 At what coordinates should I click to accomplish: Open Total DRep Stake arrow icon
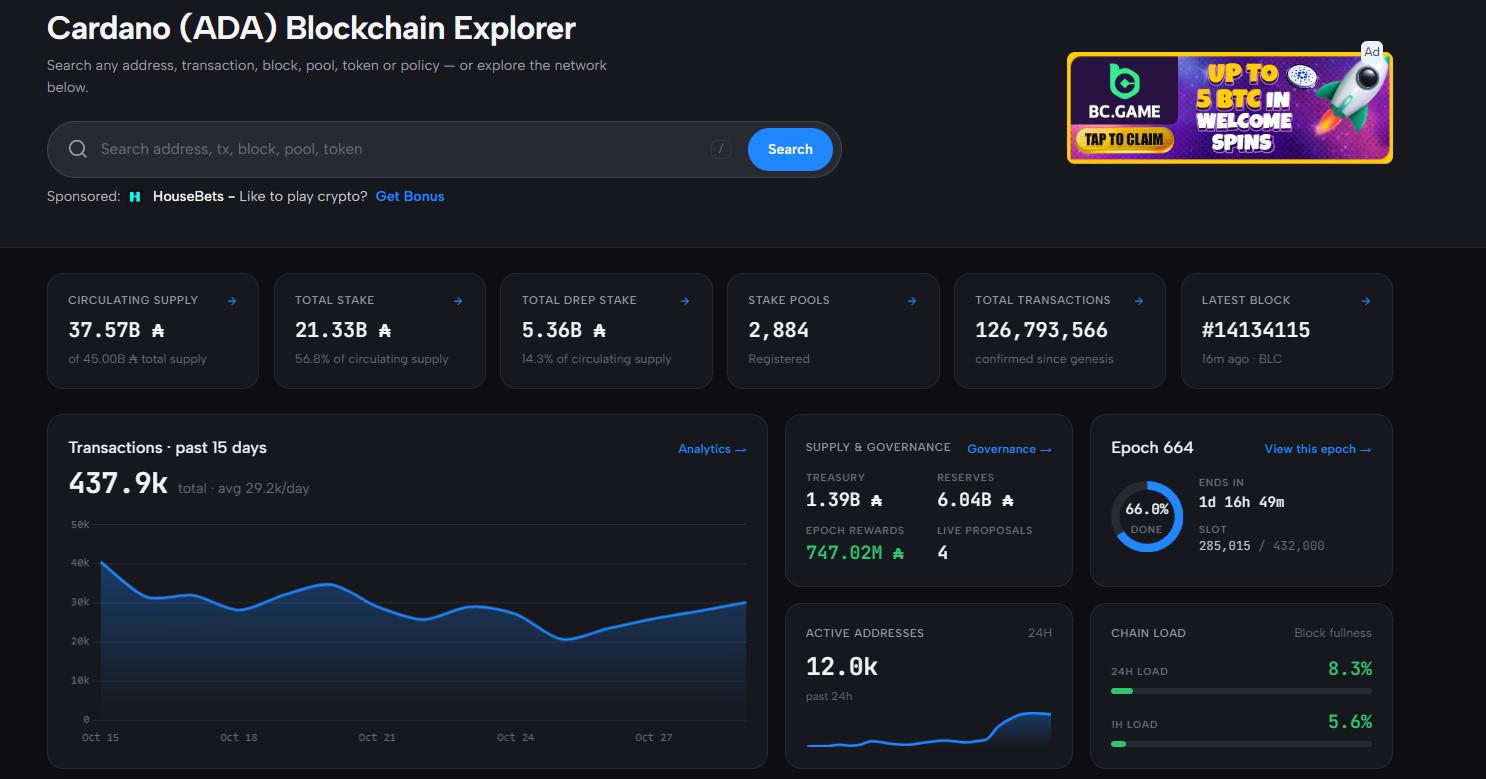[x=685, y=301]
